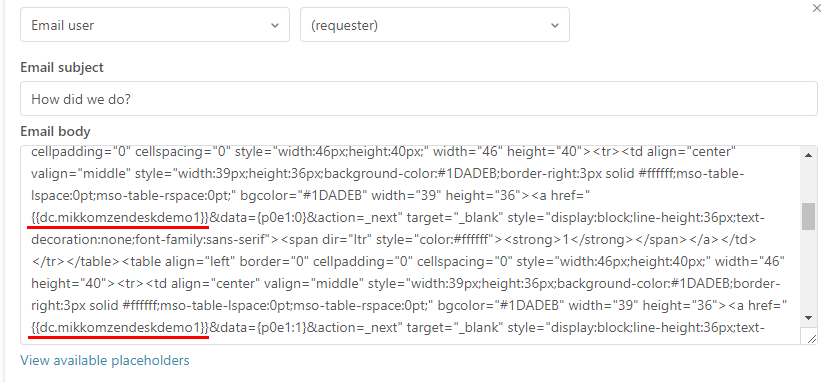The image size is (825, 383).
Task: Click the text area resize handle
Action: [811, 338]
